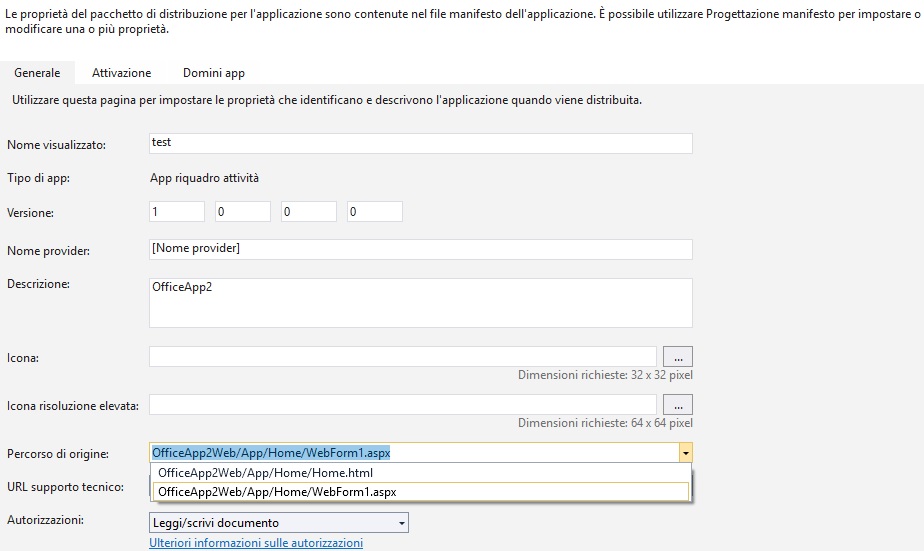Open the Attivazione tab
Viewport: 924px width, 551px height.
point(121,72)
